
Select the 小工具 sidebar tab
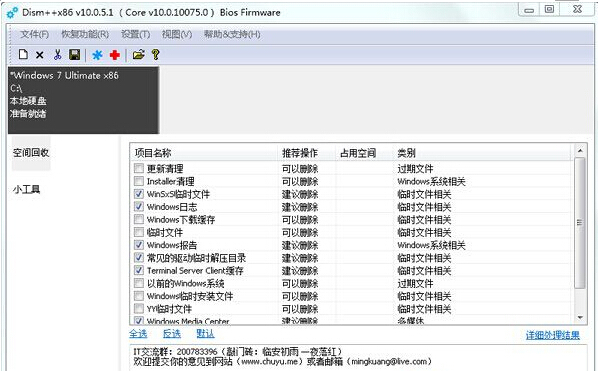click(26, 189)
